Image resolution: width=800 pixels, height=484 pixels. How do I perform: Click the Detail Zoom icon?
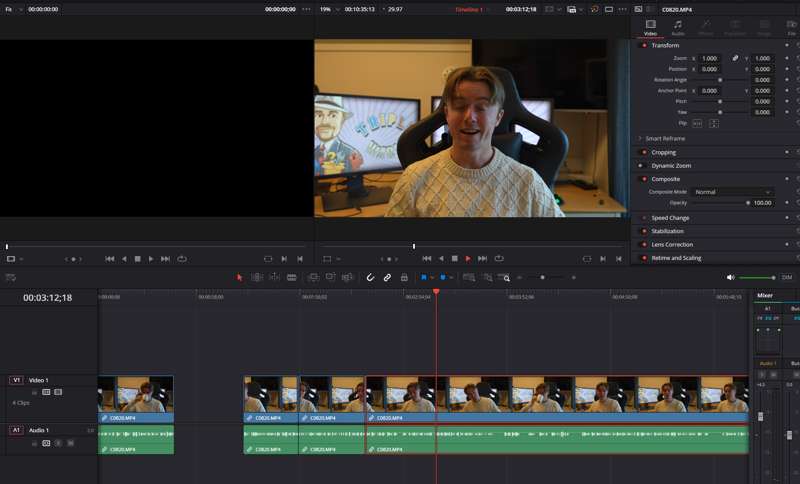(488, 277)
